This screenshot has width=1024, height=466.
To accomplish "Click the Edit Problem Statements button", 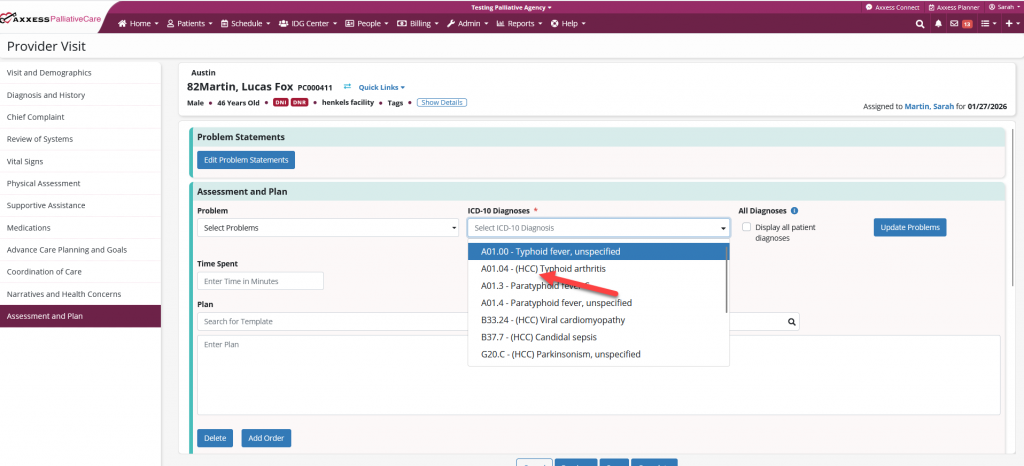I will point(245,160).
